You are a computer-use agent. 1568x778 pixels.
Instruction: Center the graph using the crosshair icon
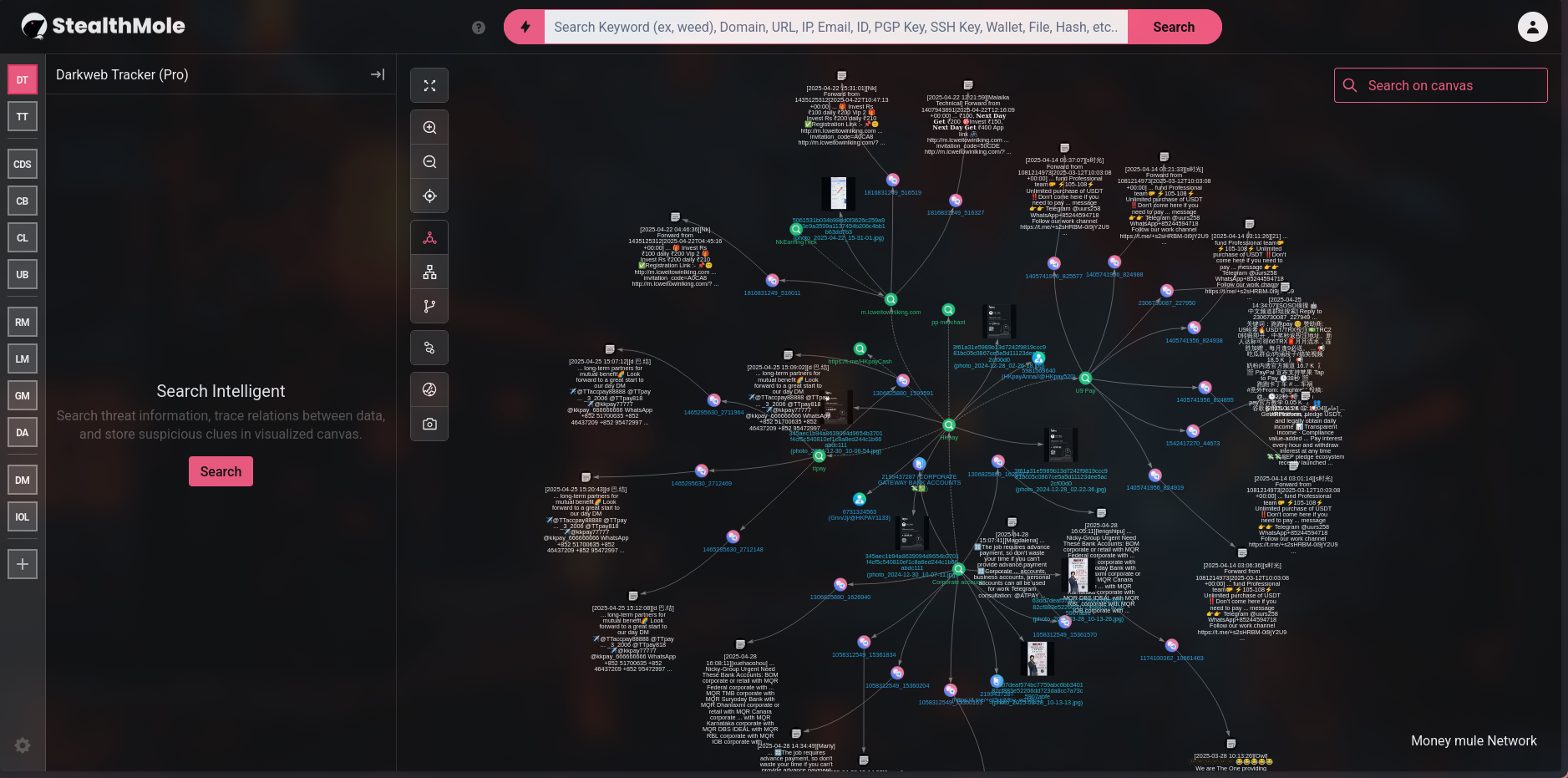click(429, 196)
